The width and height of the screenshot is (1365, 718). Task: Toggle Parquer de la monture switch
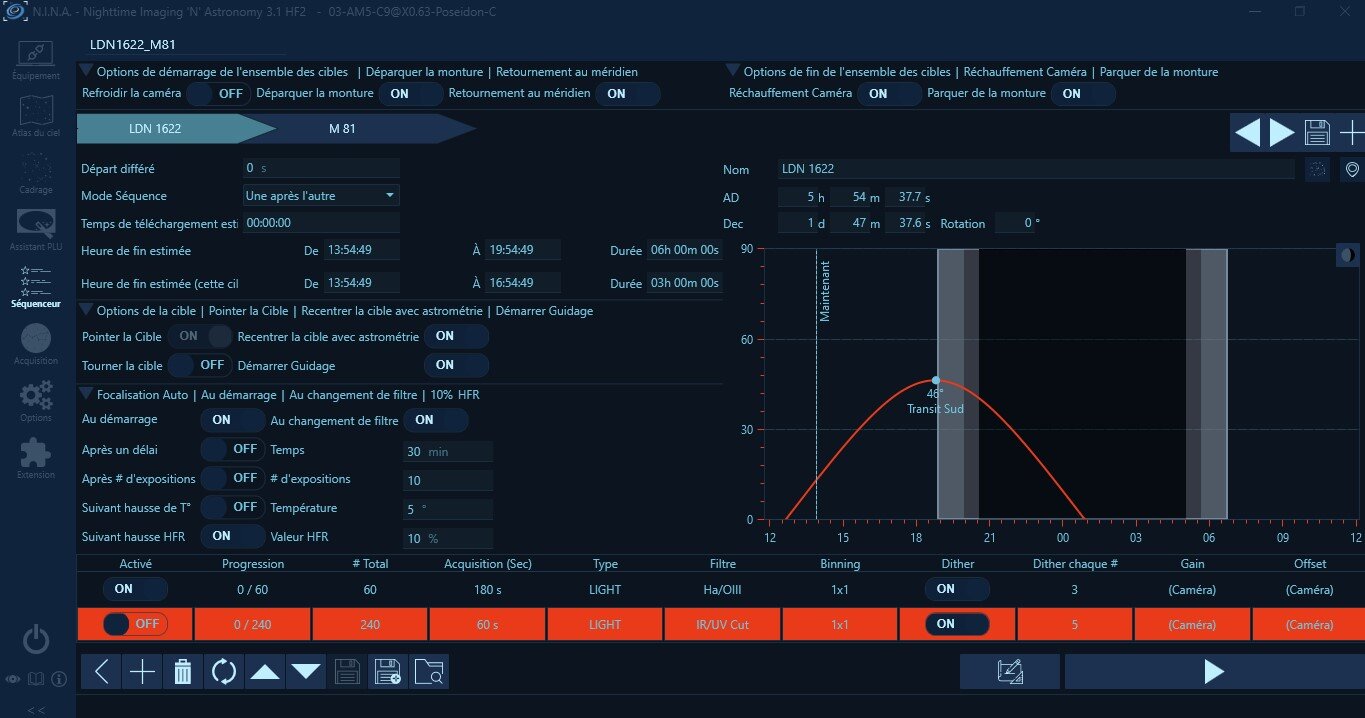[1082, 94]
